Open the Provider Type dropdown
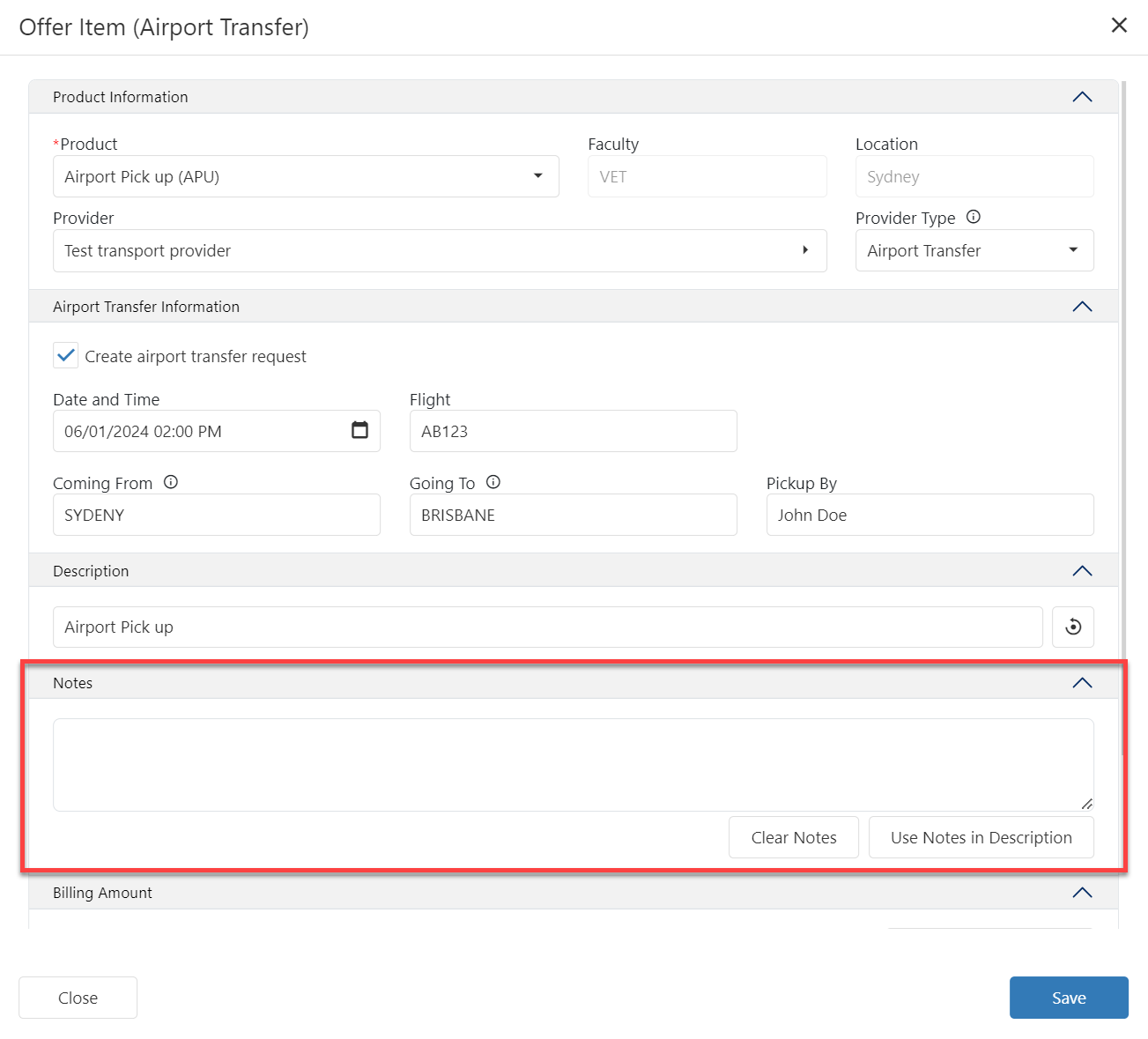The width and height of the screenshot is (1148, 1039). point(1072,250)
